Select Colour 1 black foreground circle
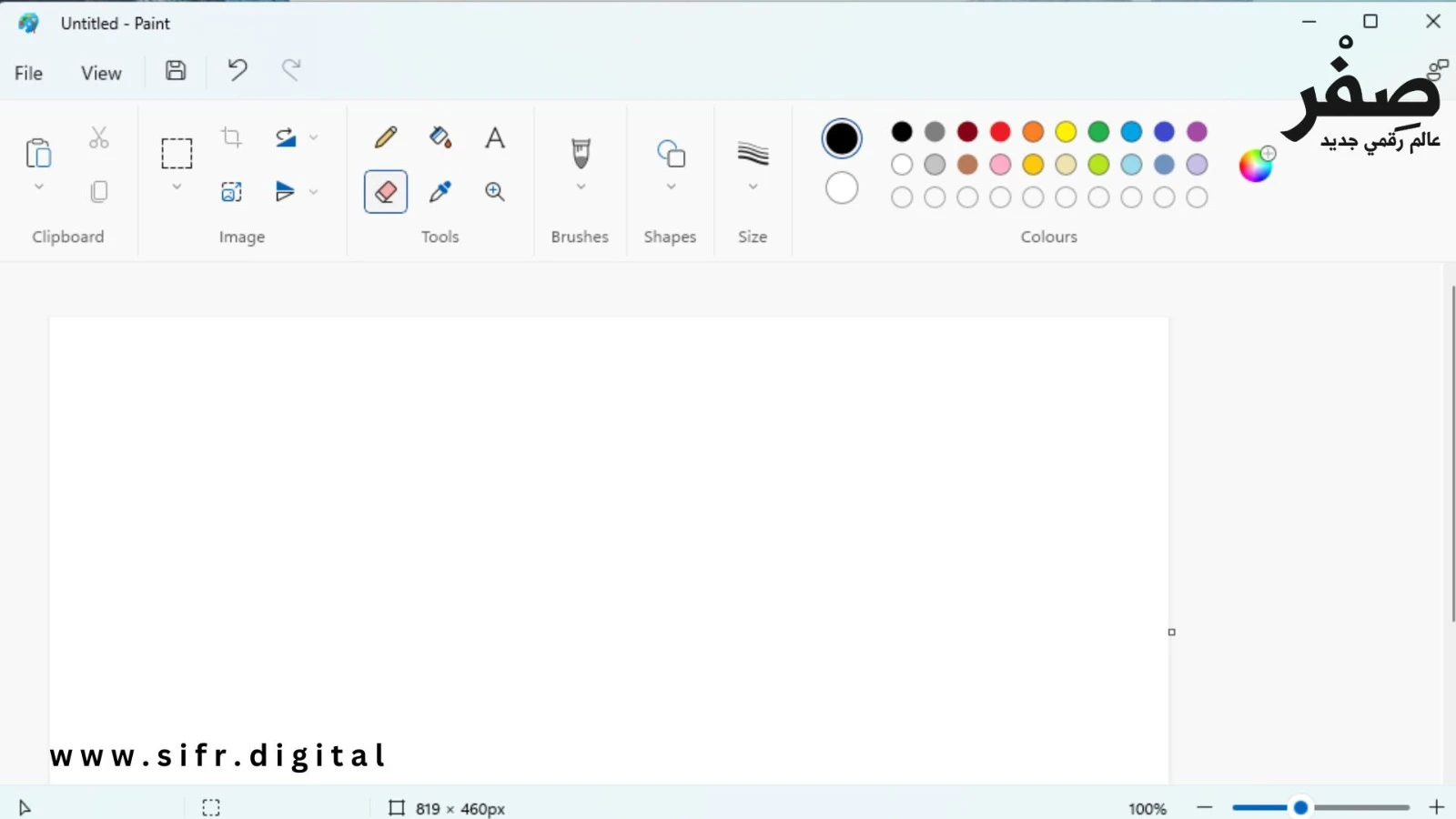The image size is (1456, 819). pos(842,138)
